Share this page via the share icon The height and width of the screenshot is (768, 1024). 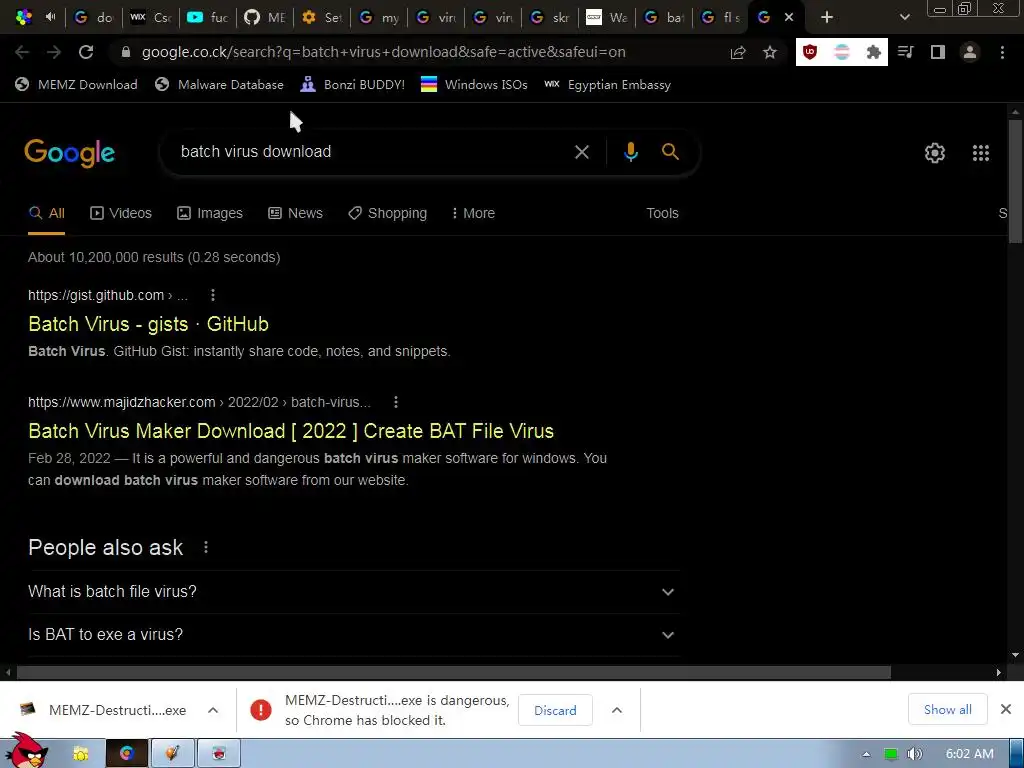(x=738, y=52)
